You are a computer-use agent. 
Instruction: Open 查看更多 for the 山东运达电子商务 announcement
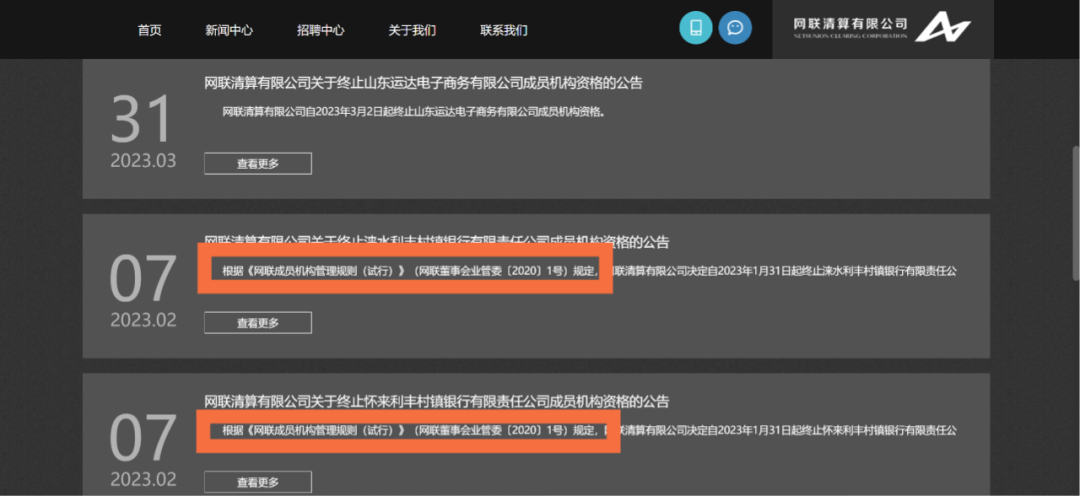click(x=258, y=163)
